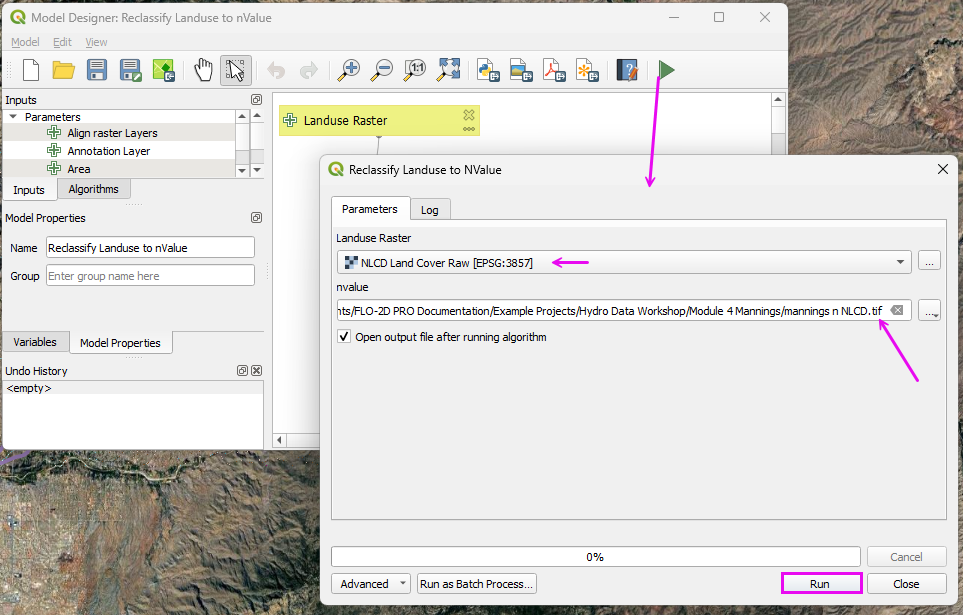The height and width of the screenshot is (615, 963).
Task: Open a model with the folder icon
Action: coord(64,70)
